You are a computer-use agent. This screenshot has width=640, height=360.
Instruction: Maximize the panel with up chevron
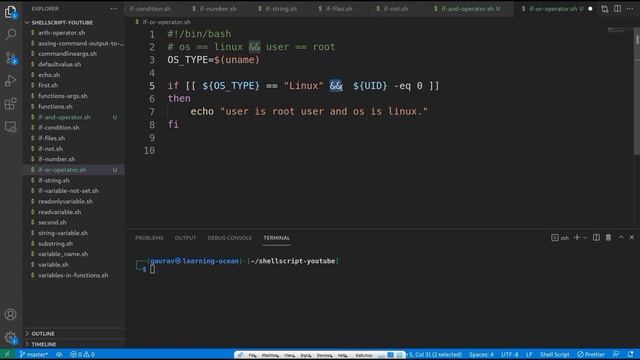pyautogui.click(x=621, y=238)
